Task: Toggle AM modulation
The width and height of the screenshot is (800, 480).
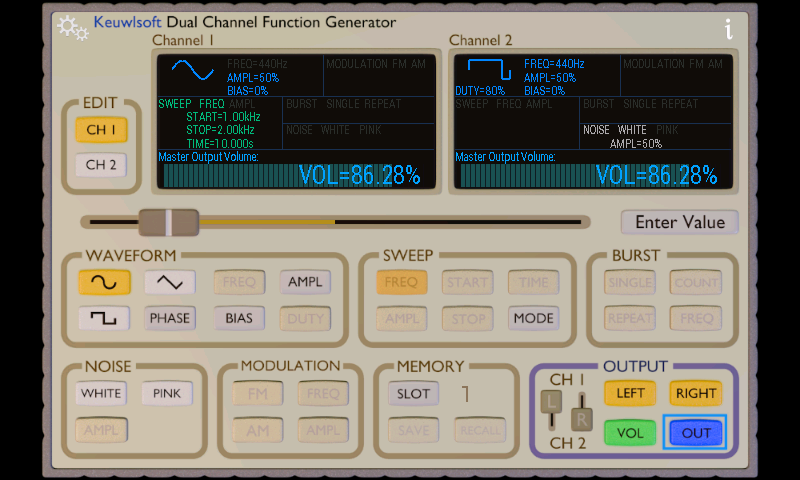Action: [258, 430]
